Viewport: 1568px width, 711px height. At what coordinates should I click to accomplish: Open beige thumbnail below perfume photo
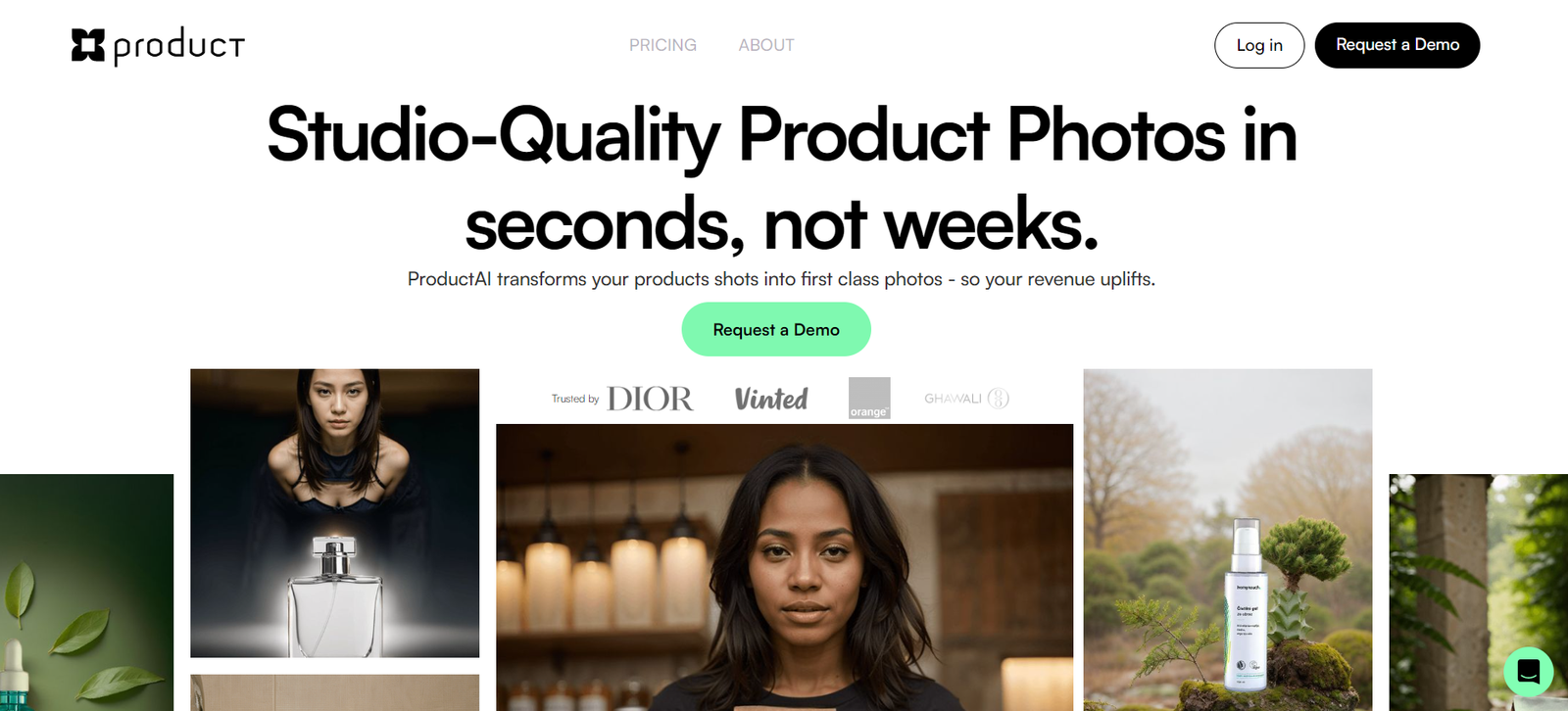(x=335, y=692)
